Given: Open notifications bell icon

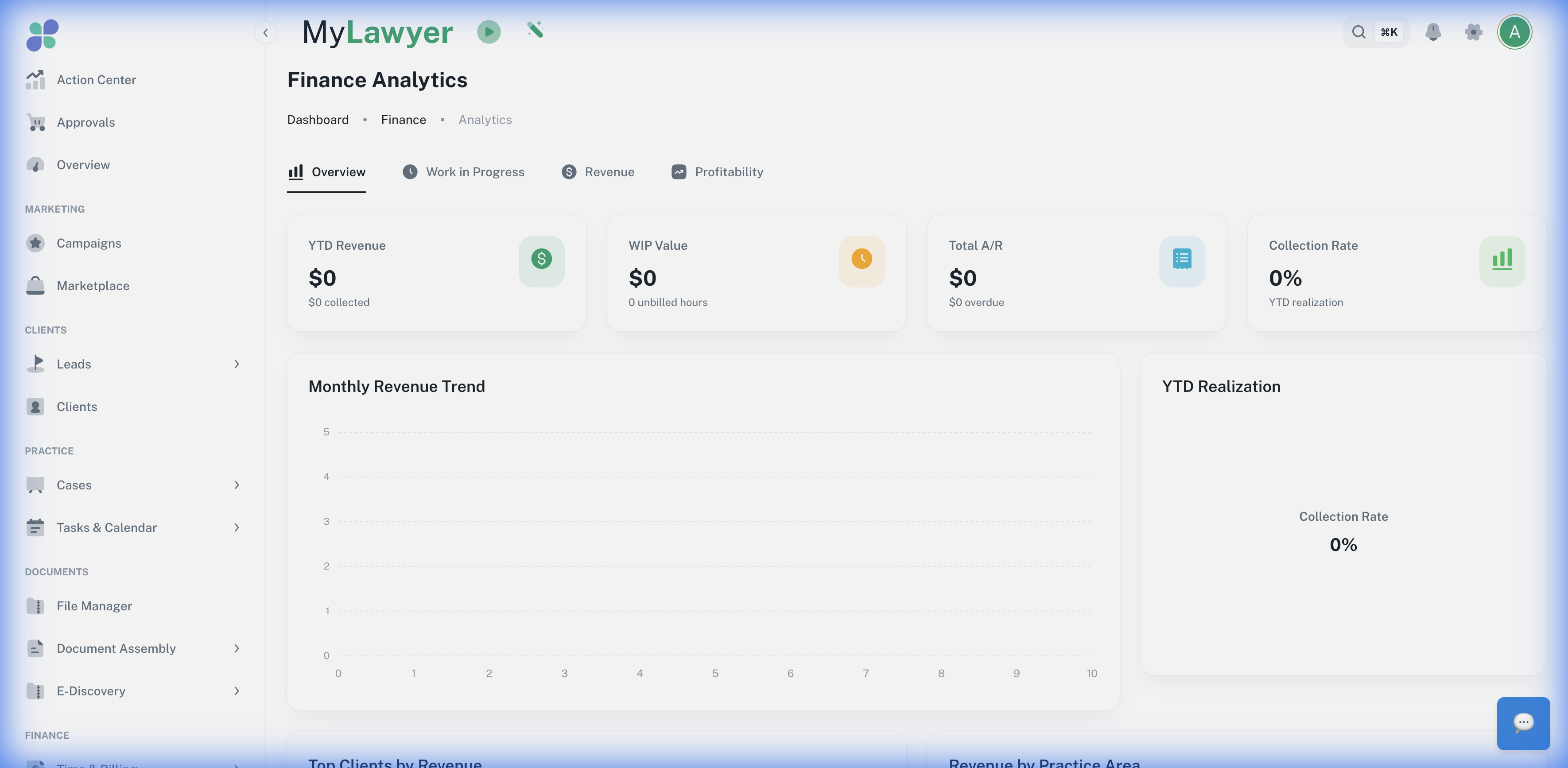Looking at the screenshot, I should point(1433,32).
